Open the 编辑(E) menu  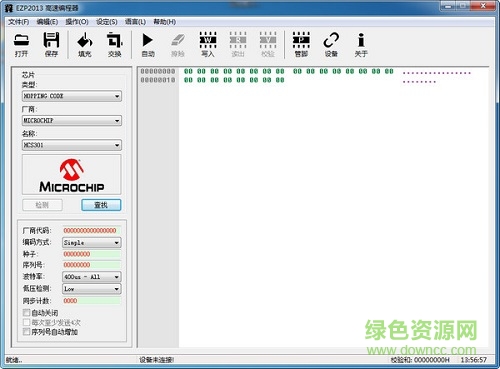47,22
